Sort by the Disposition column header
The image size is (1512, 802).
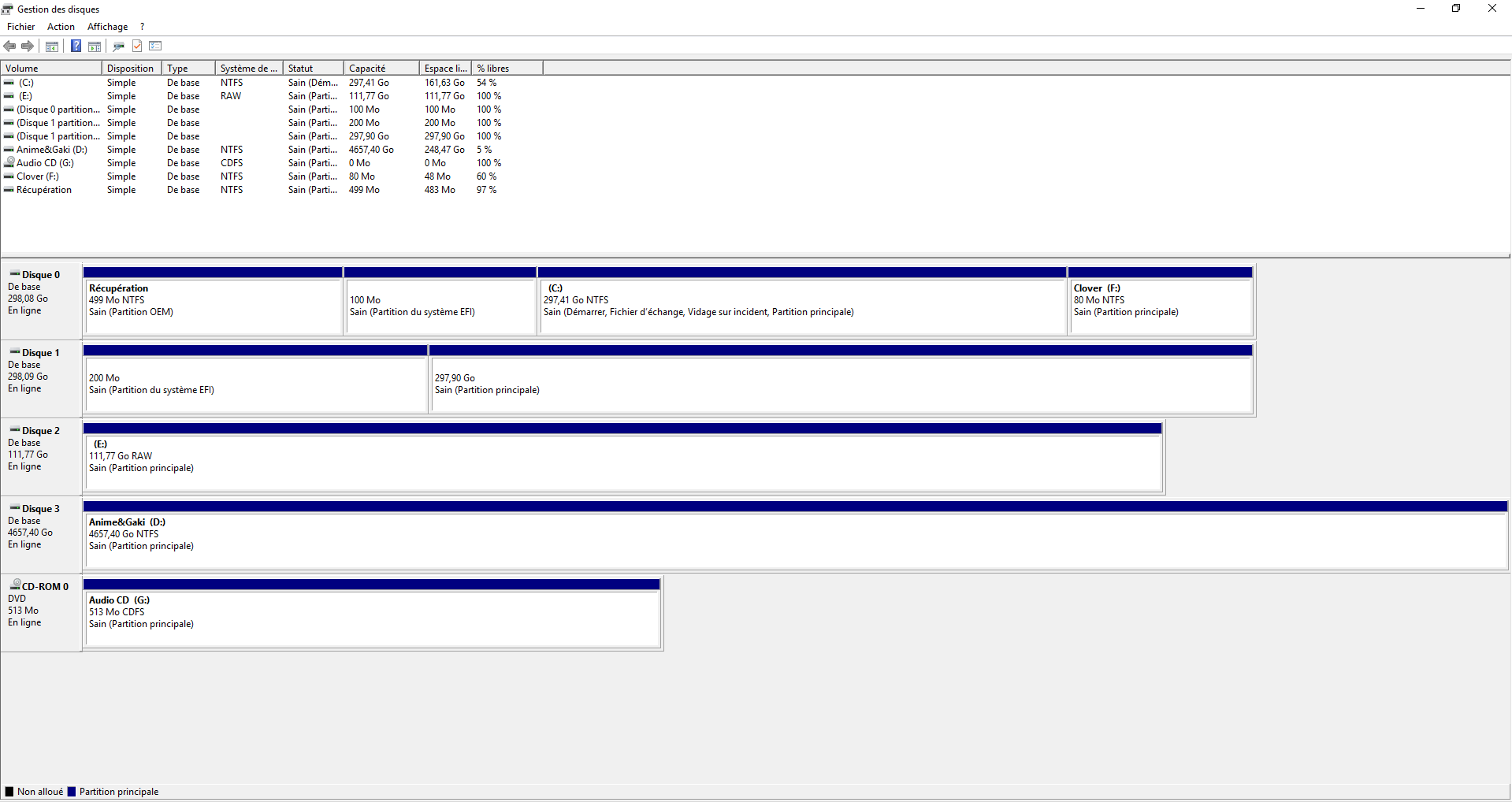click(132, 69)
